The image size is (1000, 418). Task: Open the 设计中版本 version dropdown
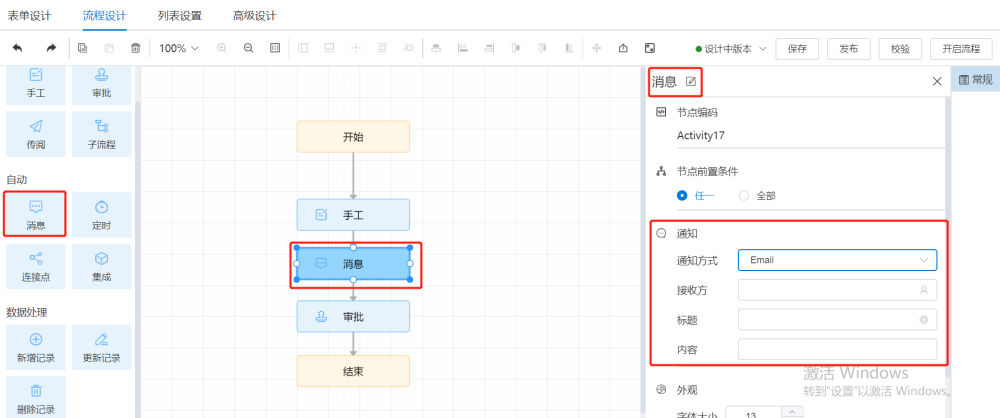click(733, 48)
